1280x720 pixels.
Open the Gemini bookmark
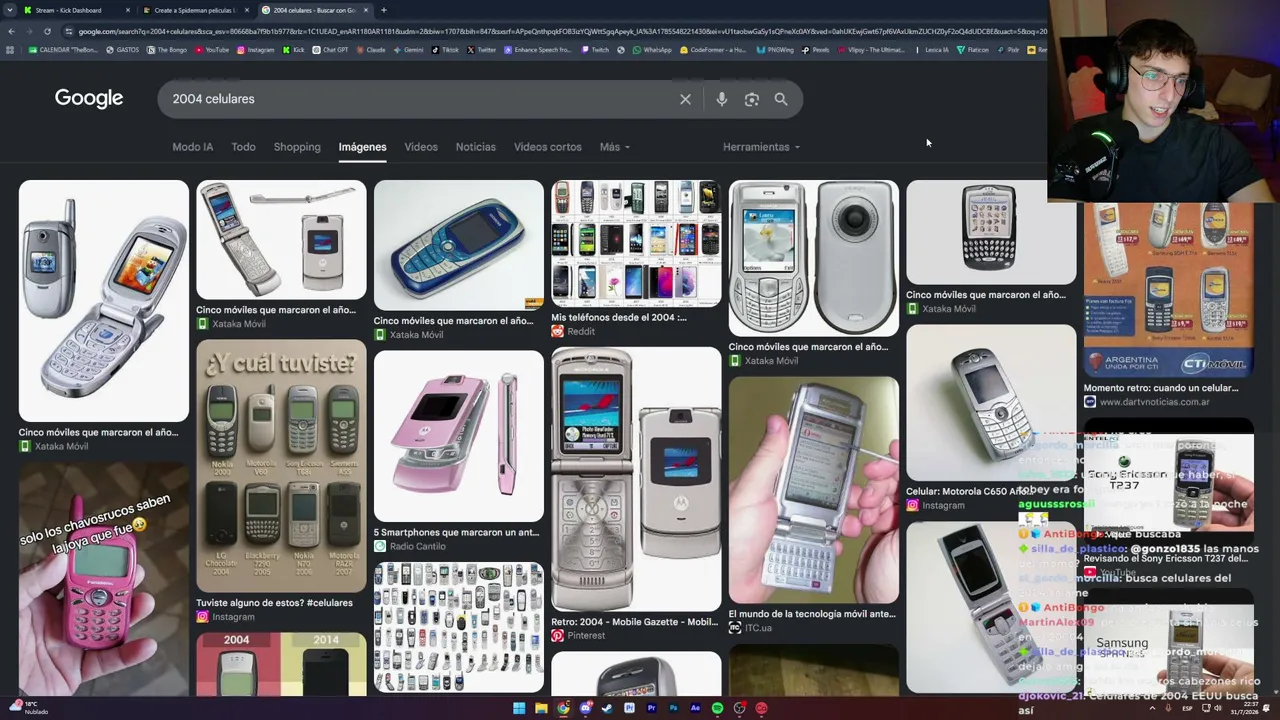(408, 49)
